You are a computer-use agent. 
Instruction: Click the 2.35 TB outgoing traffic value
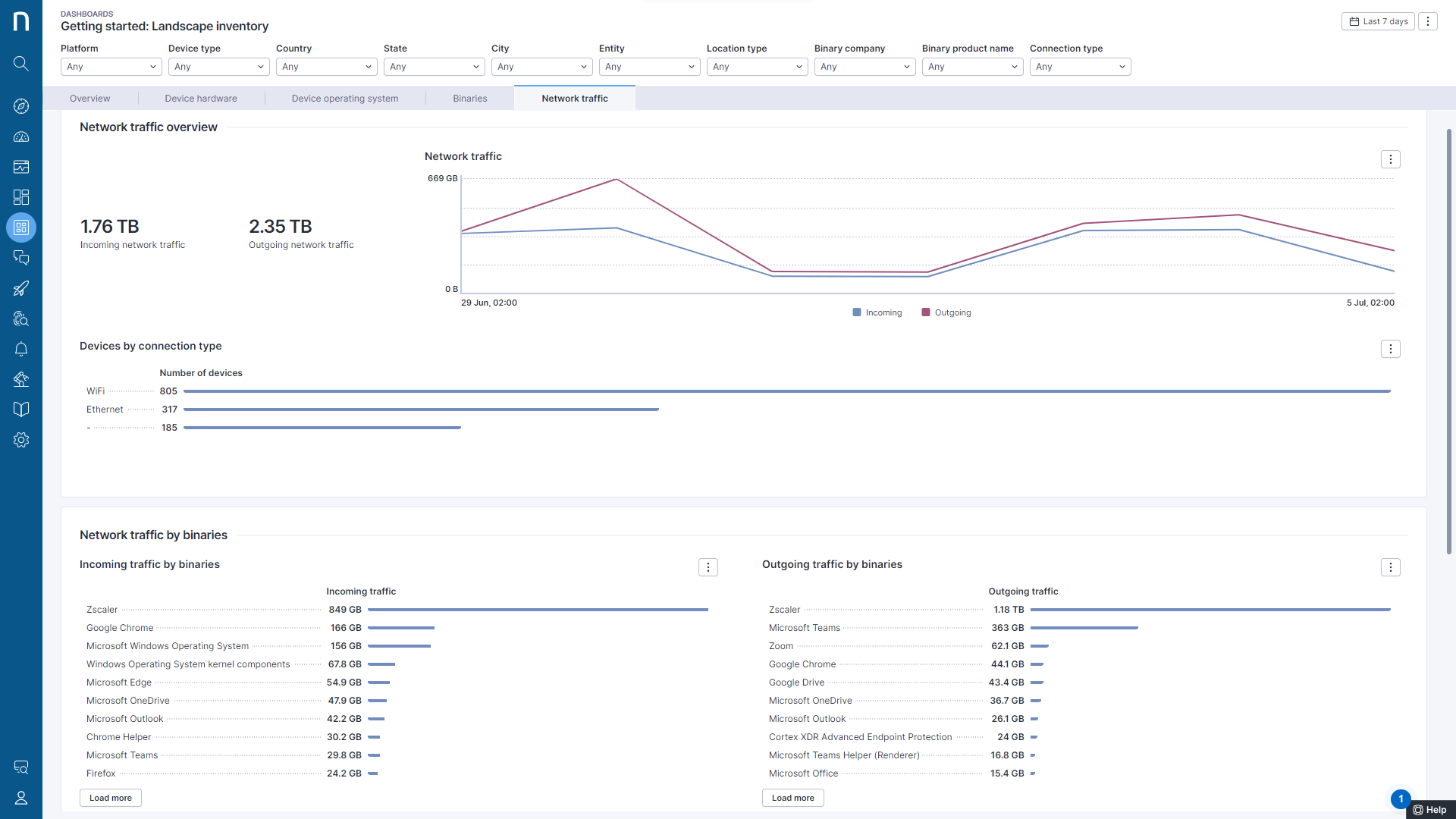[x=281, y=227]
